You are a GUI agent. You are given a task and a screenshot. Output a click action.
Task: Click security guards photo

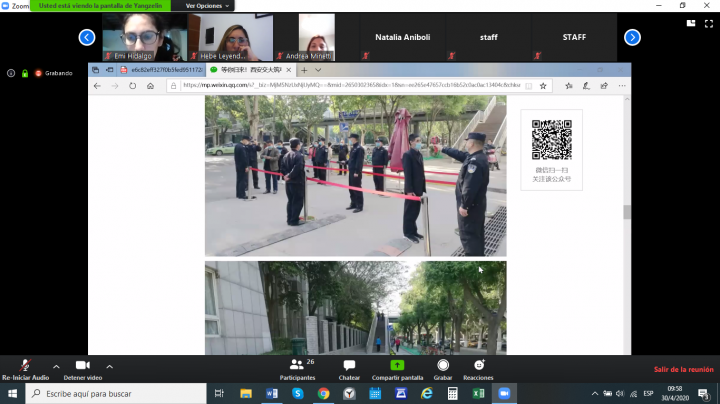pyautogui.click(x=355, y=176)
